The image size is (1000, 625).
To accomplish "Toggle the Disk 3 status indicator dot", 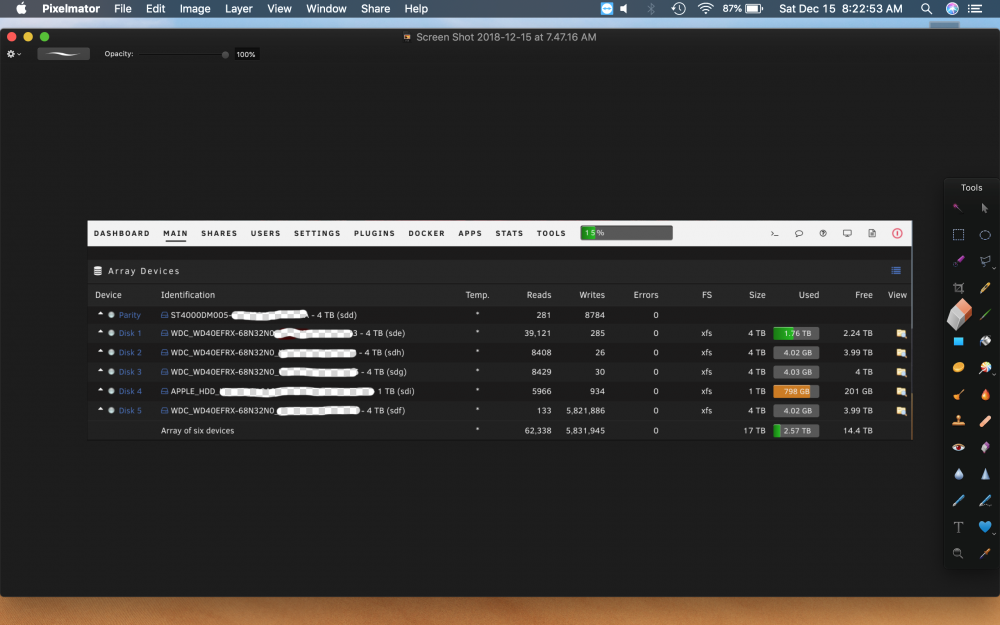I will 112,372.
